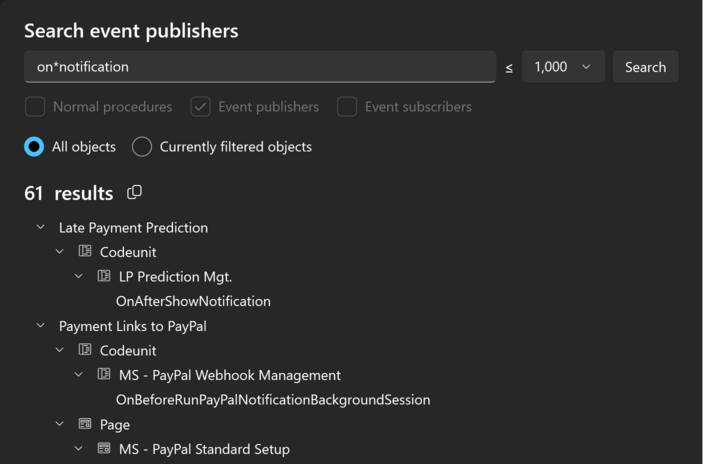703x464 pixels.
Task: Select Codeunit label under Payment Links to PayPal
Action: point(128,351)
